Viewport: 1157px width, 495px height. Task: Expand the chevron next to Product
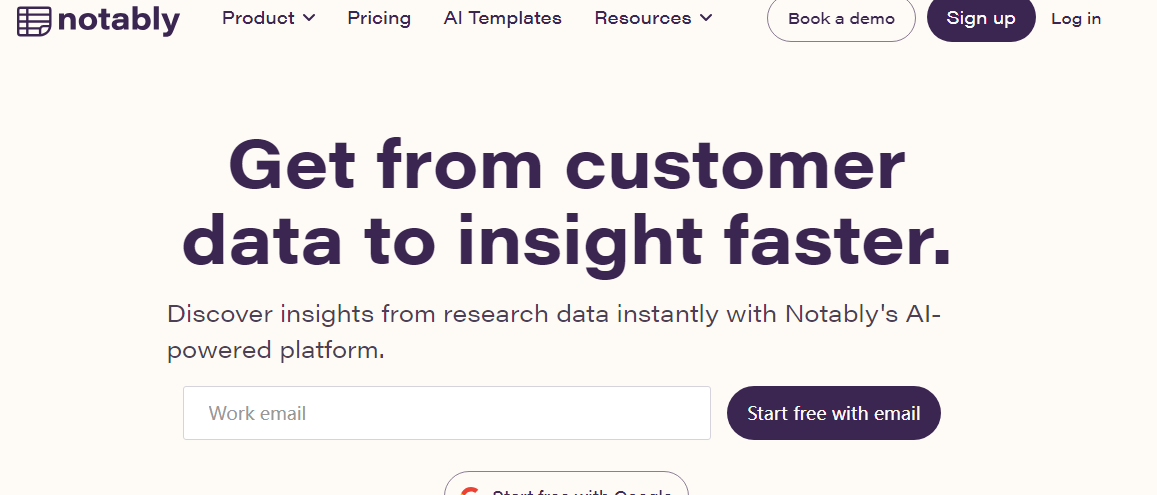pyautogui.click(x=308, y=18)
